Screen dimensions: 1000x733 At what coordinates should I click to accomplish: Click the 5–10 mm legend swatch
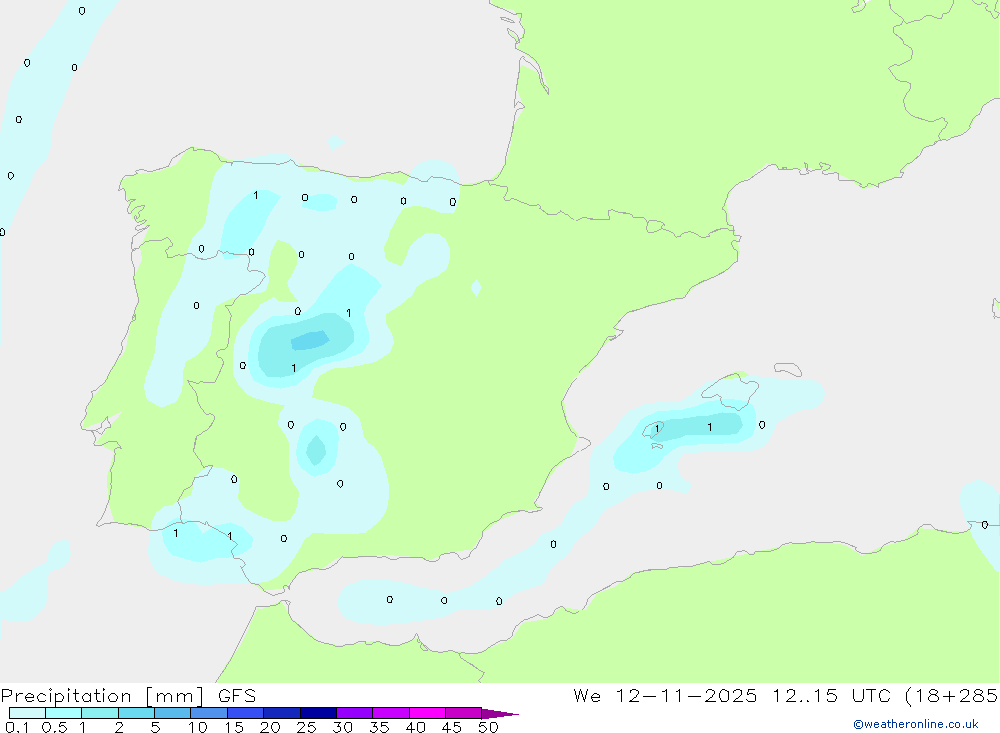pyautogui.click(x=172, y=713)
